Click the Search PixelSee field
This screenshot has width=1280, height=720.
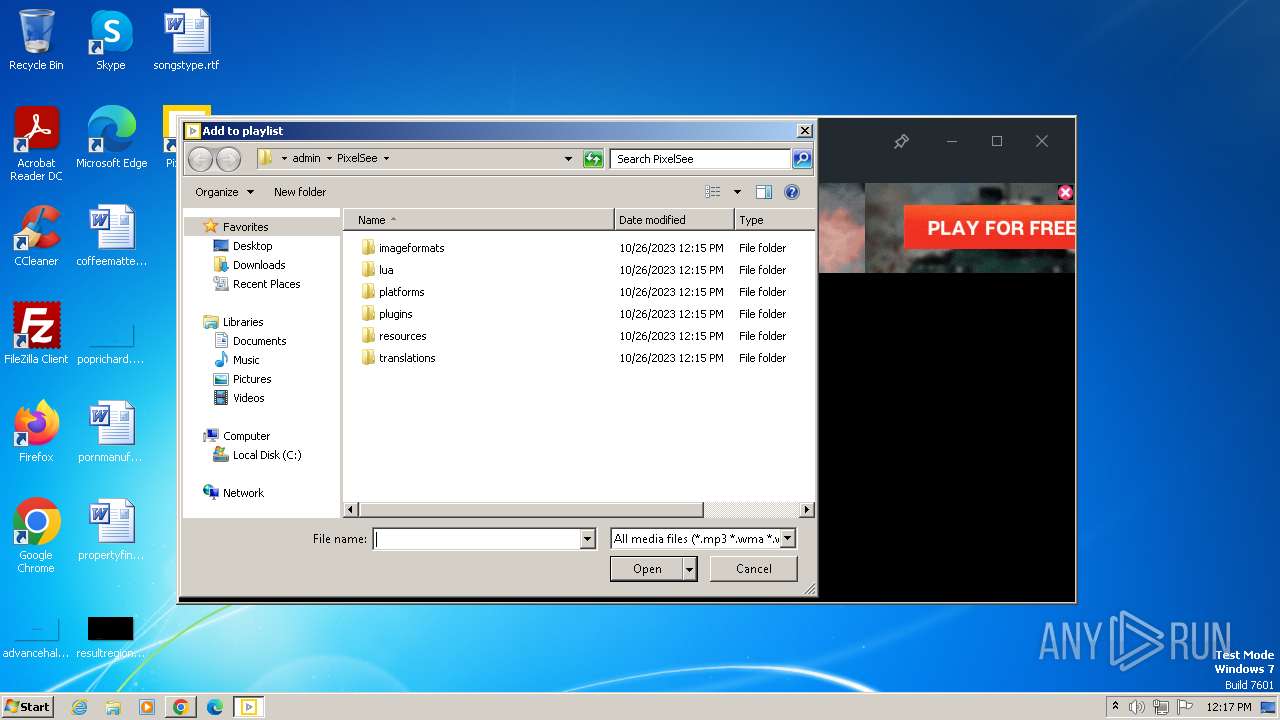tap(701, 159)
